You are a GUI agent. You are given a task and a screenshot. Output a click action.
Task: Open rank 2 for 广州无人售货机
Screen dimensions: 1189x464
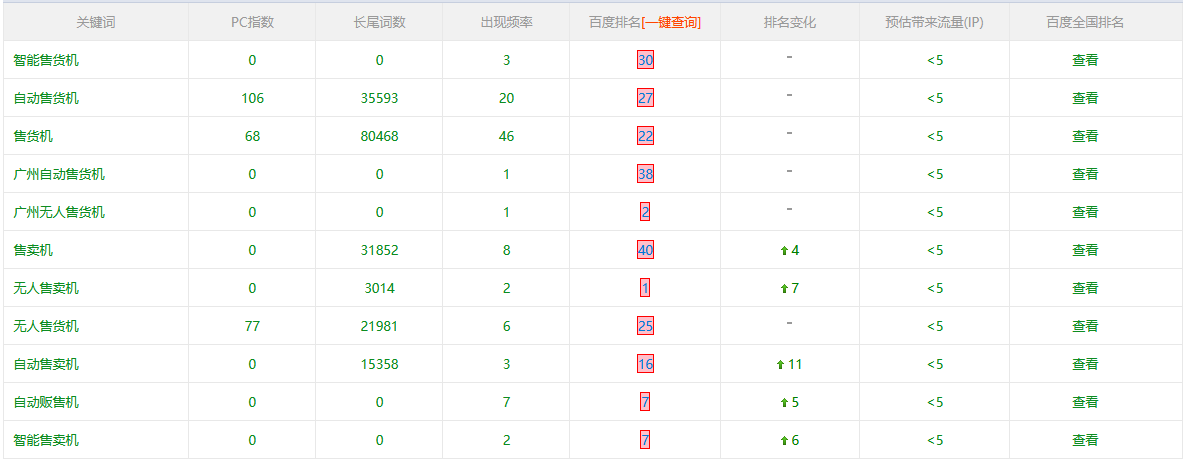coord(645,212)
